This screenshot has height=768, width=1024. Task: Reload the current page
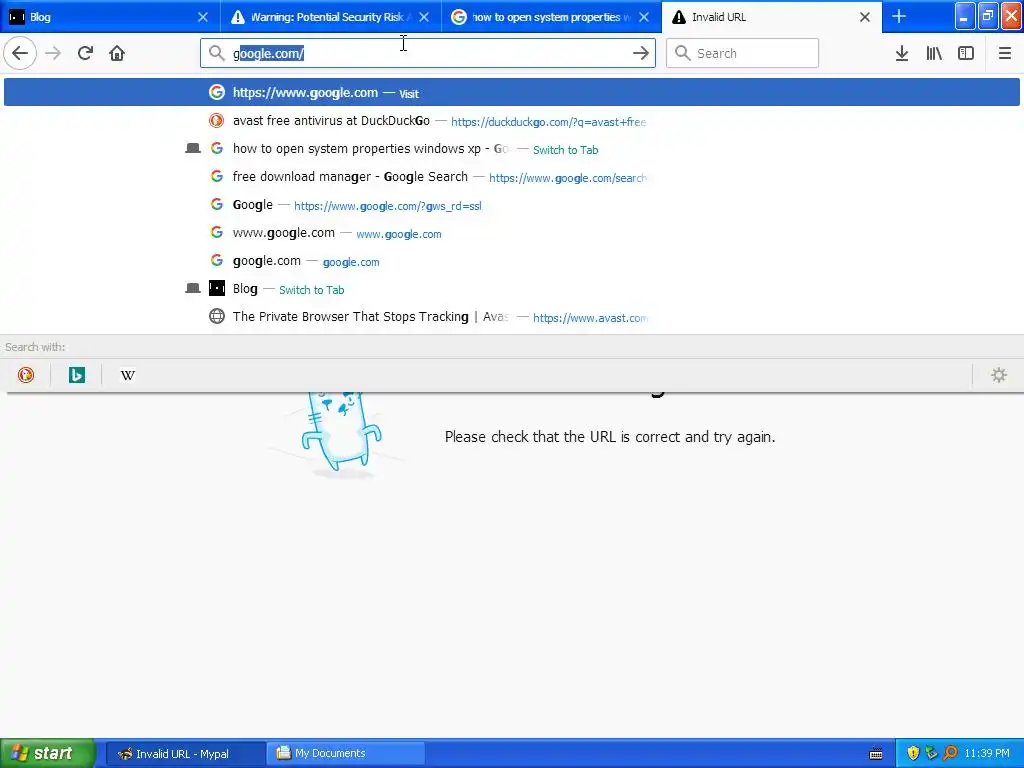click(x=85, y=53)
